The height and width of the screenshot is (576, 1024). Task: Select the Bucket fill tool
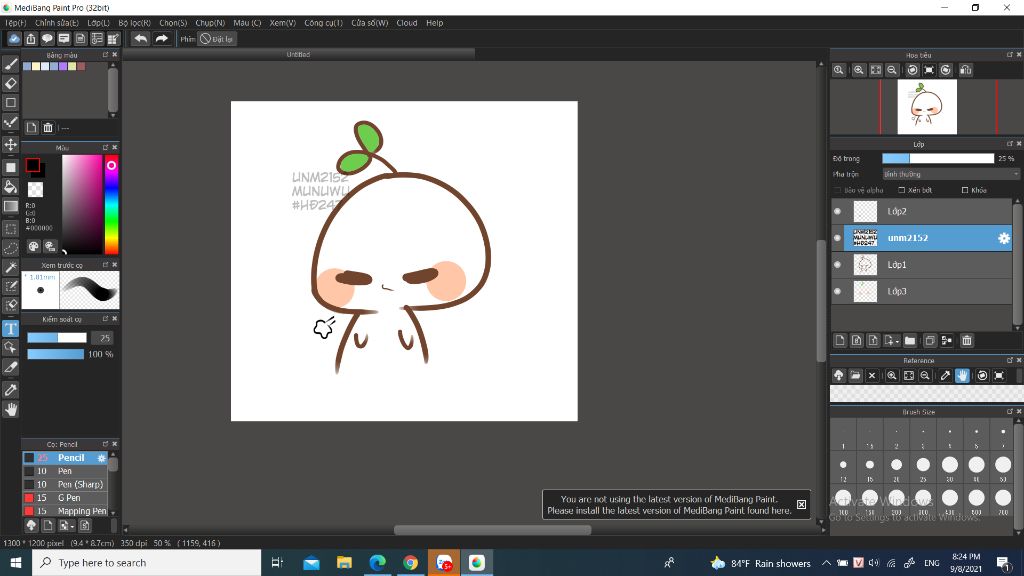point(11,187)
